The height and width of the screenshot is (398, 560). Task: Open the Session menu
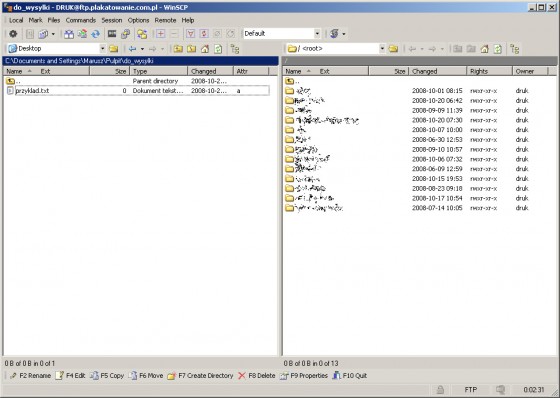pos(112,20)
